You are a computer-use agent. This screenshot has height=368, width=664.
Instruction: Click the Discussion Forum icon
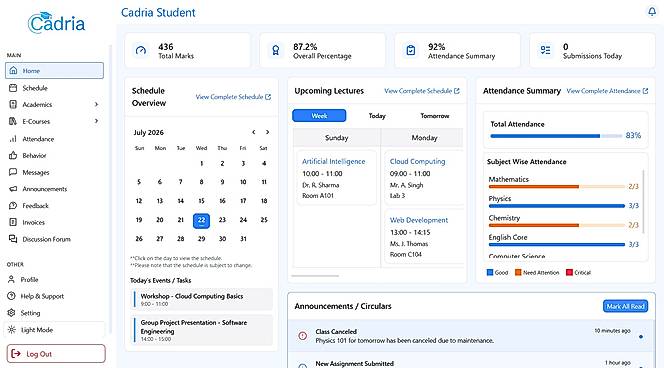pyautogui.click(x=13, y=239)
